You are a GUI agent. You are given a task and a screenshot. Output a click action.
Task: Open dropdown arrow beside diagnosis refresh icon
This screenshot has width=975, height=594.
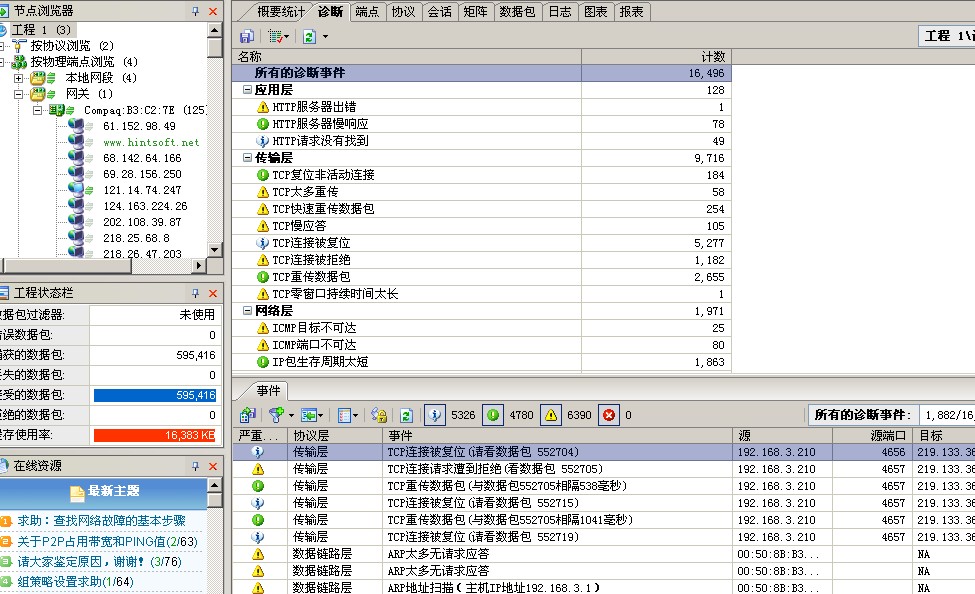[325, 37]
